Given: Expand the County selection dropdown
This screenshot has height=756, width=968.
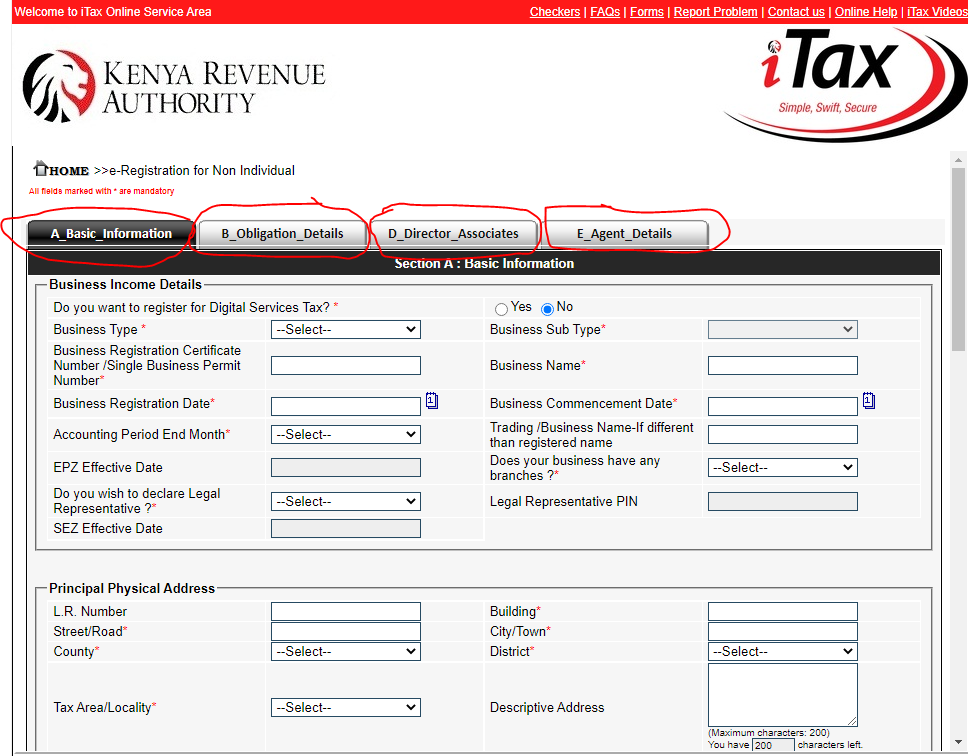Looking at the screenshot, I should click(345, 651).
